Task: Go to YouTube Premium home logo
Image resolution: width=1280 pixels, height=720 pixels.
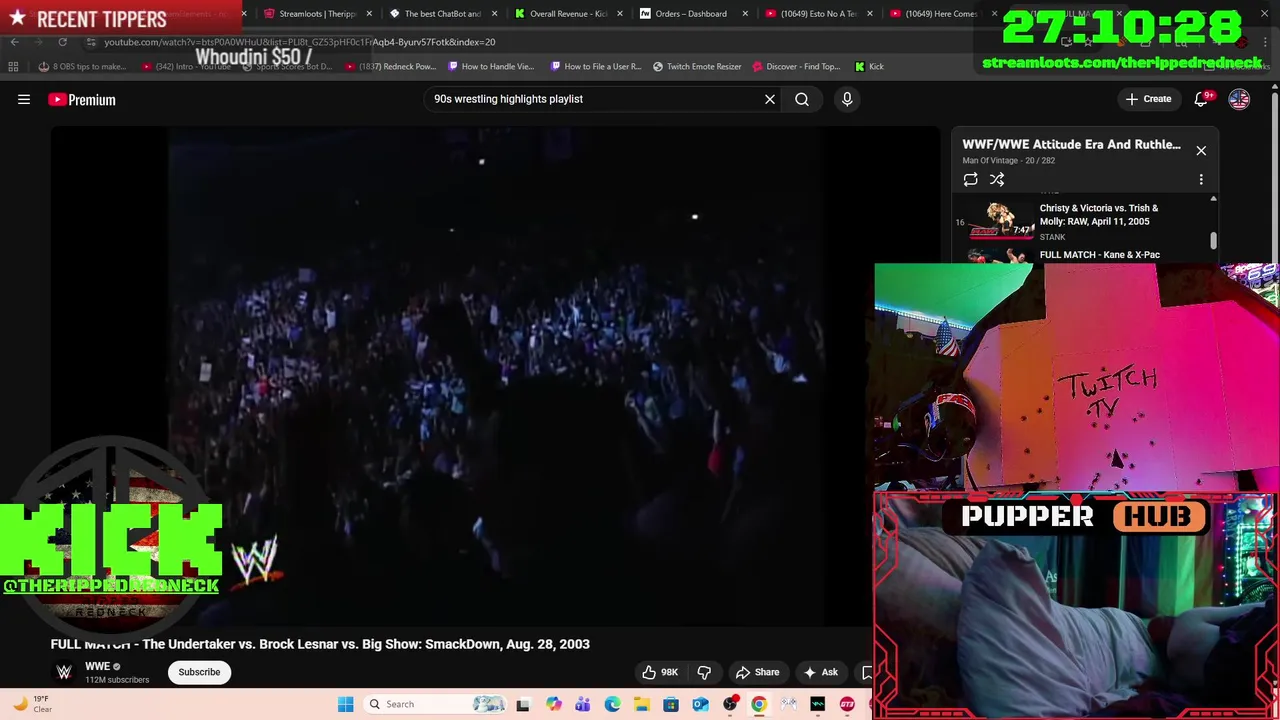Action: (82, 99)
